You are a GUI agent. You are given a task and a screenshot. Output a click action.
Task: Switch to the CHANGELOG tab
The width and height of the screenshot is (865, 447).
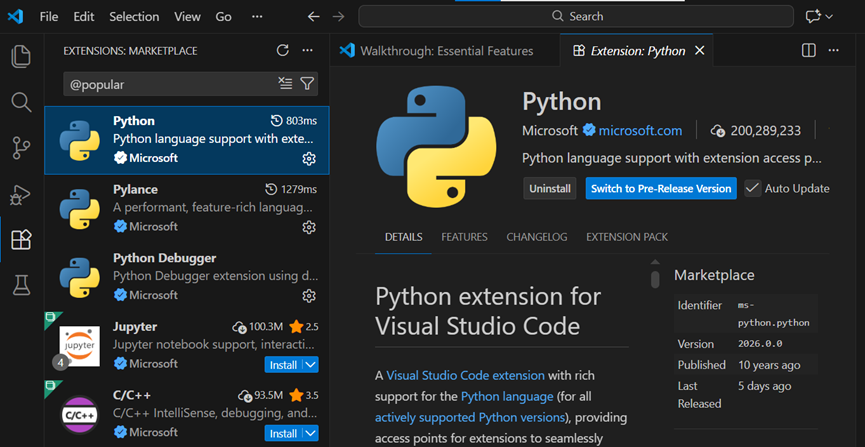[x=537, y=237]
